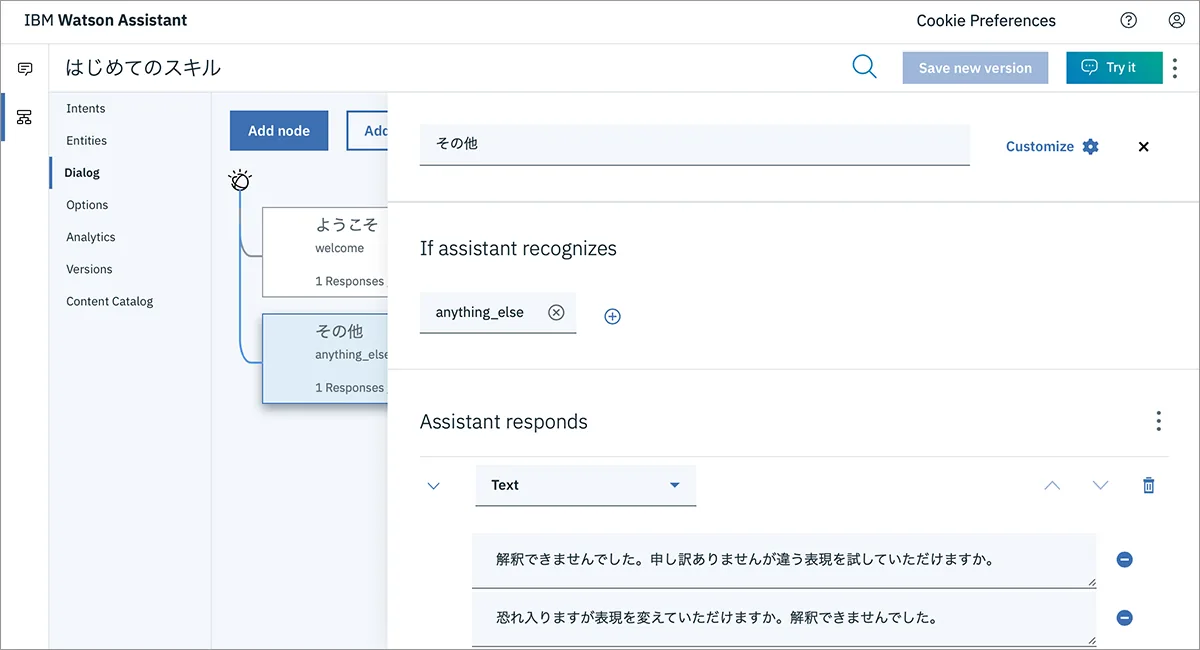1200x650 pixels.
Task: Click the IBM Watson Assistant title
Action: coord(106,20)
